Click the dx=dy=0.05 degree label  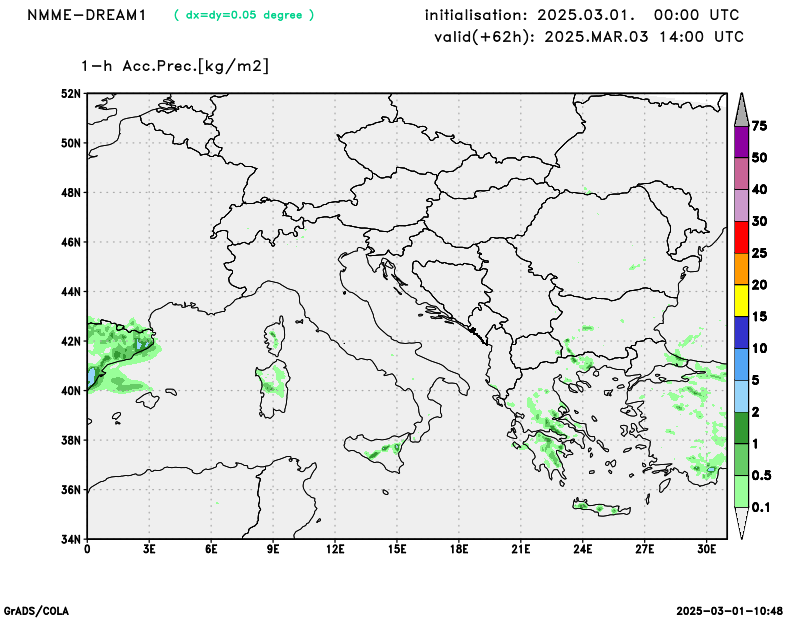click(x=244, y=15)
